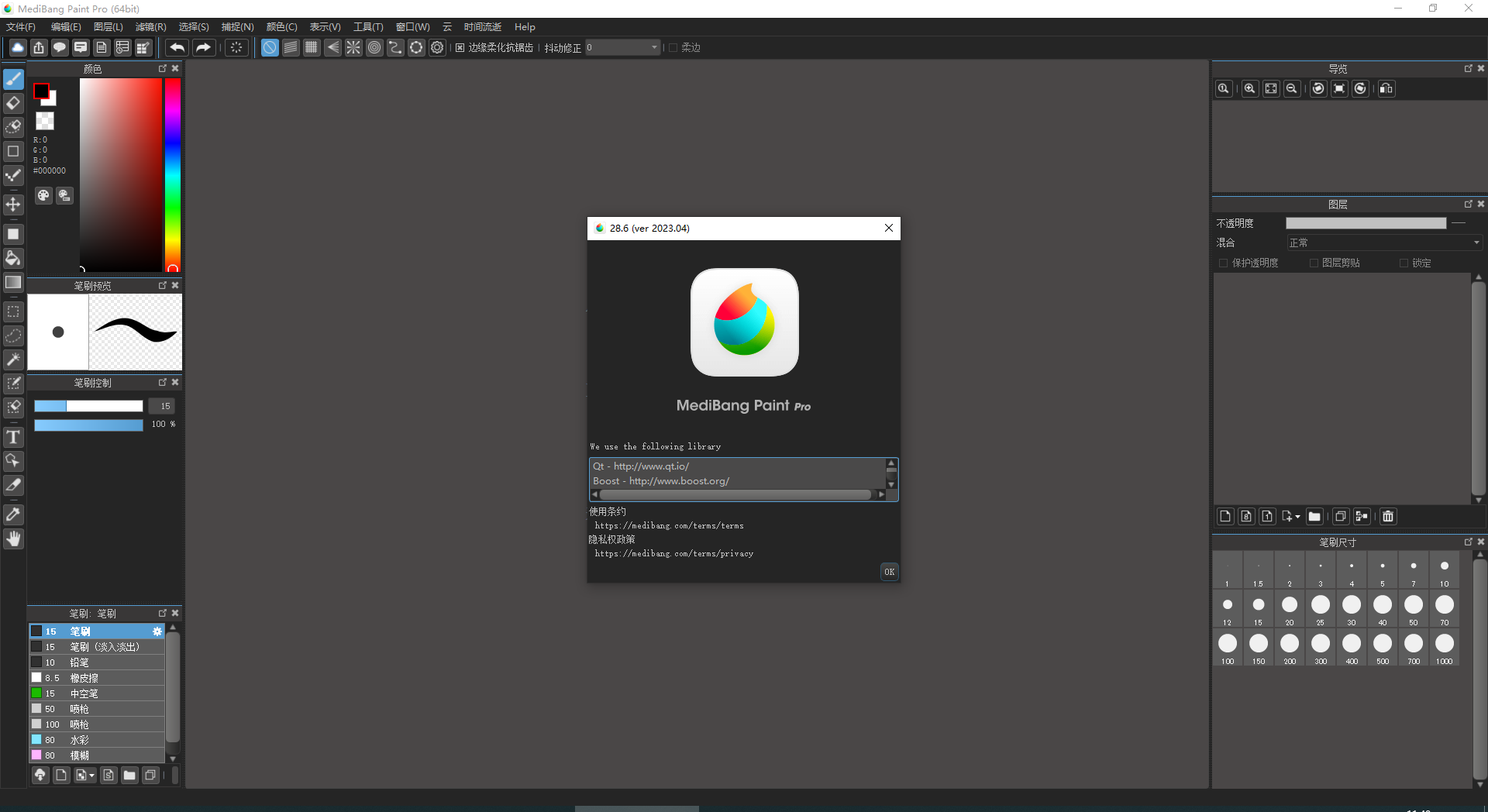The width and height of the screenshot is (1488, 812).
Task: Select the Magic Wand tool
Action: [x=13, y=360]
